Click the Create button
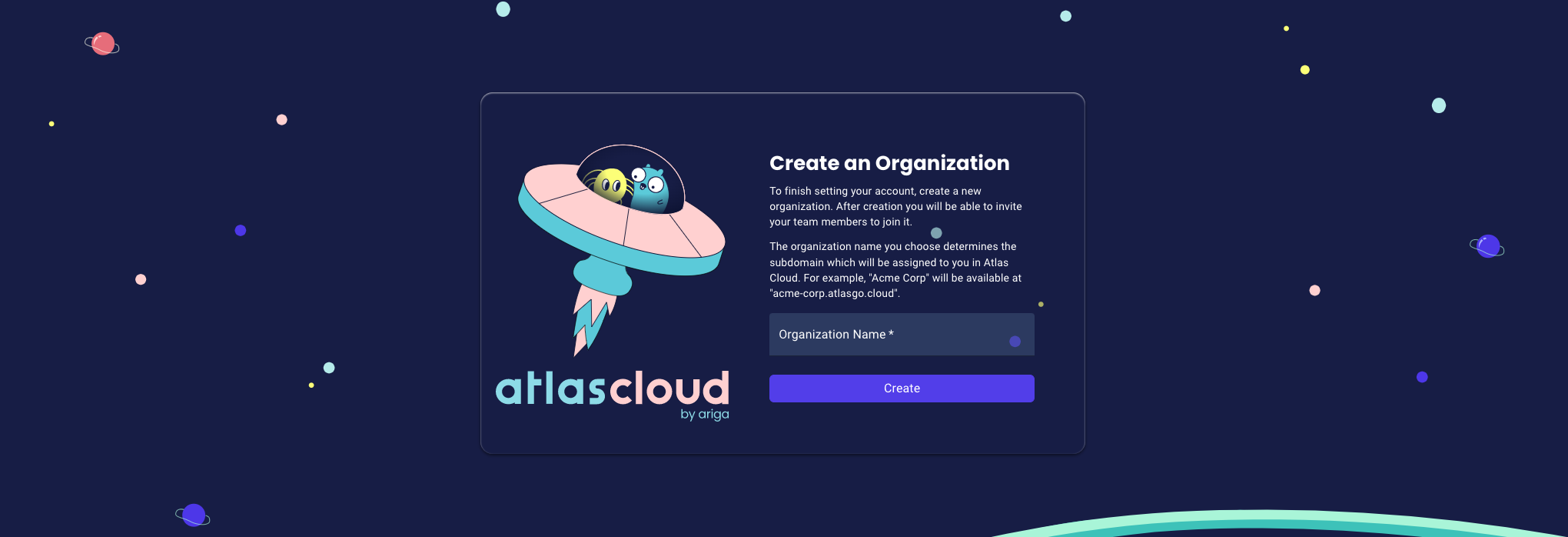The image size is (1568, 537). click(902, 389)
